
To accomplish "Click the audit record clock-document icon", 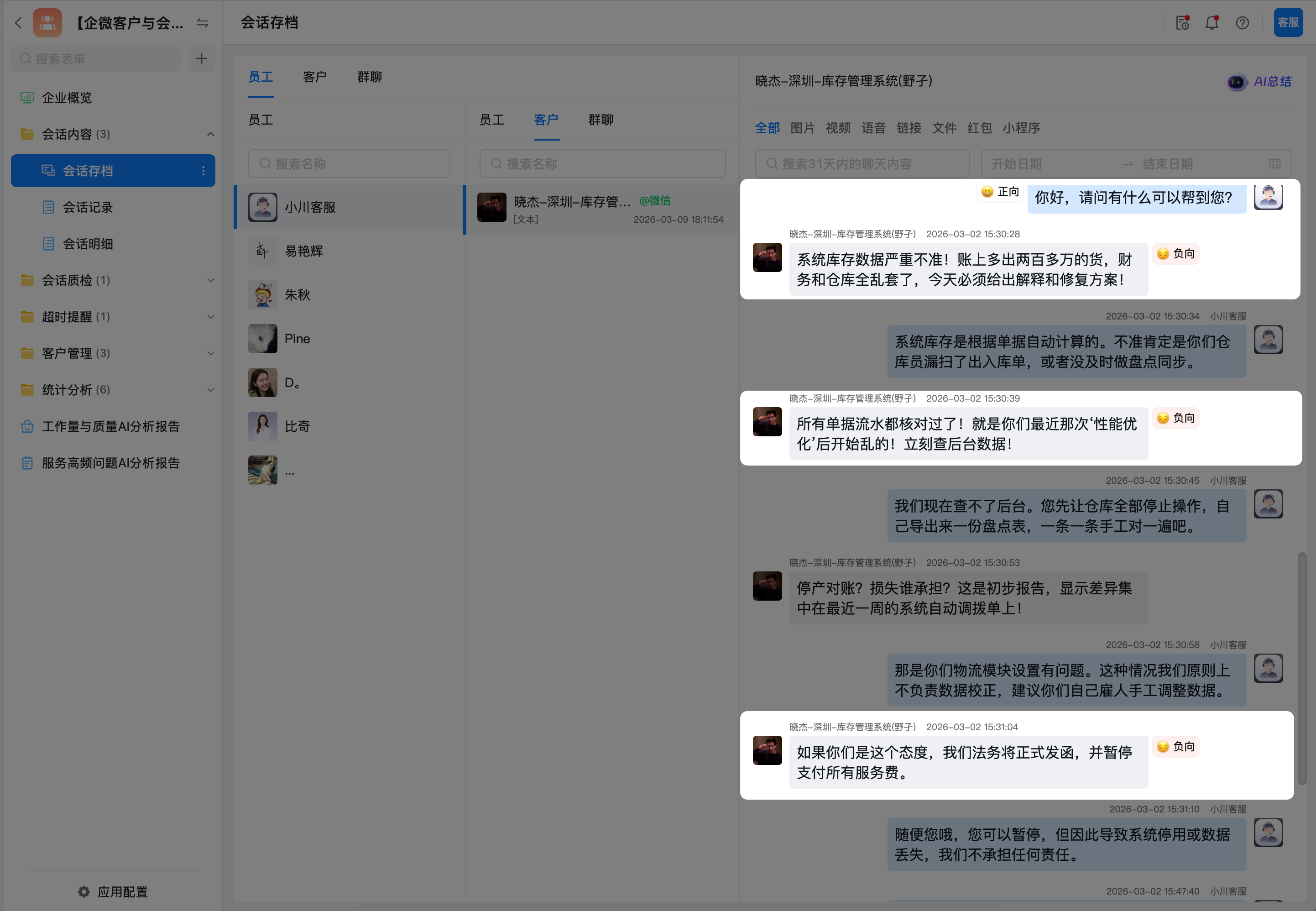I will tap(1181, 23).
